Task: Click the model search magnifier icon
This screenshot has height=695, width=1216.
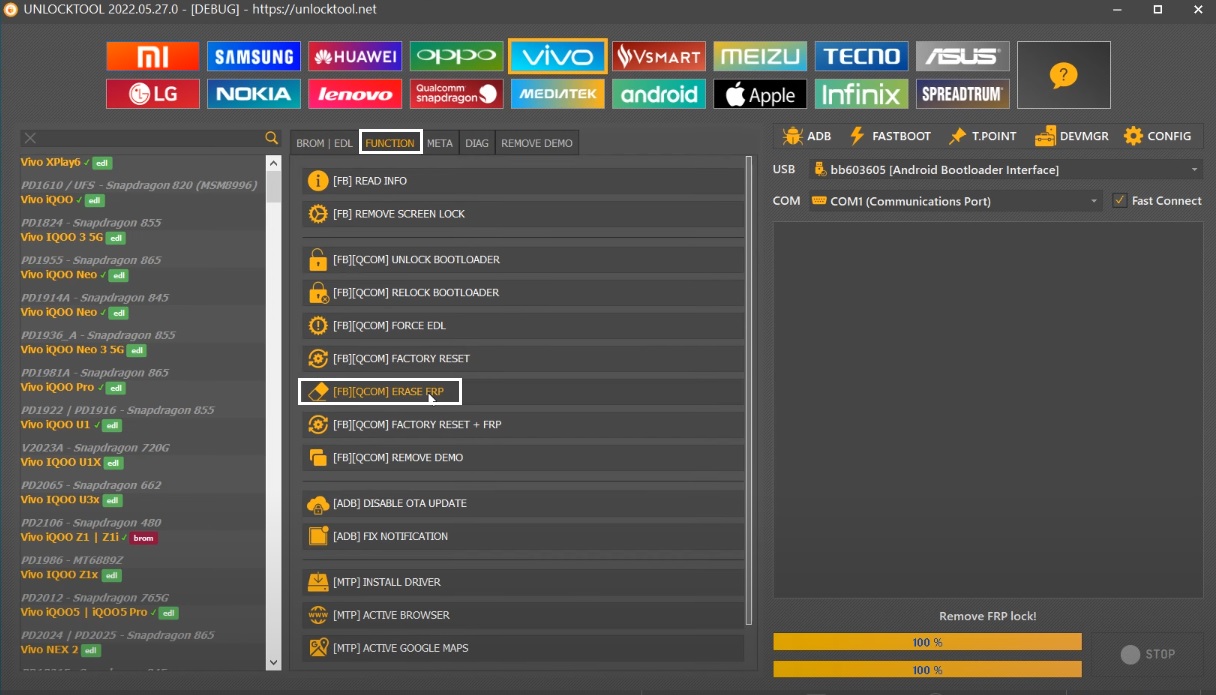Action: point(271,138)
